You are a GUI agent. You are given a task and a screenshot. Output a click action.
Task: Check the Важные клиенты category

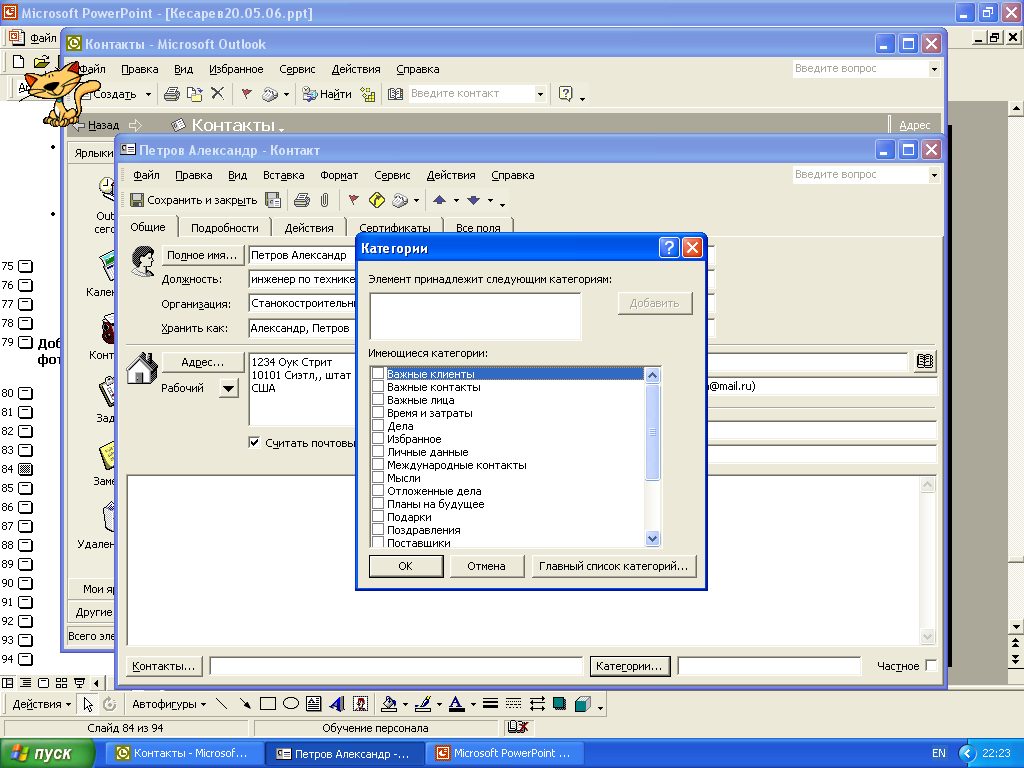377,373
